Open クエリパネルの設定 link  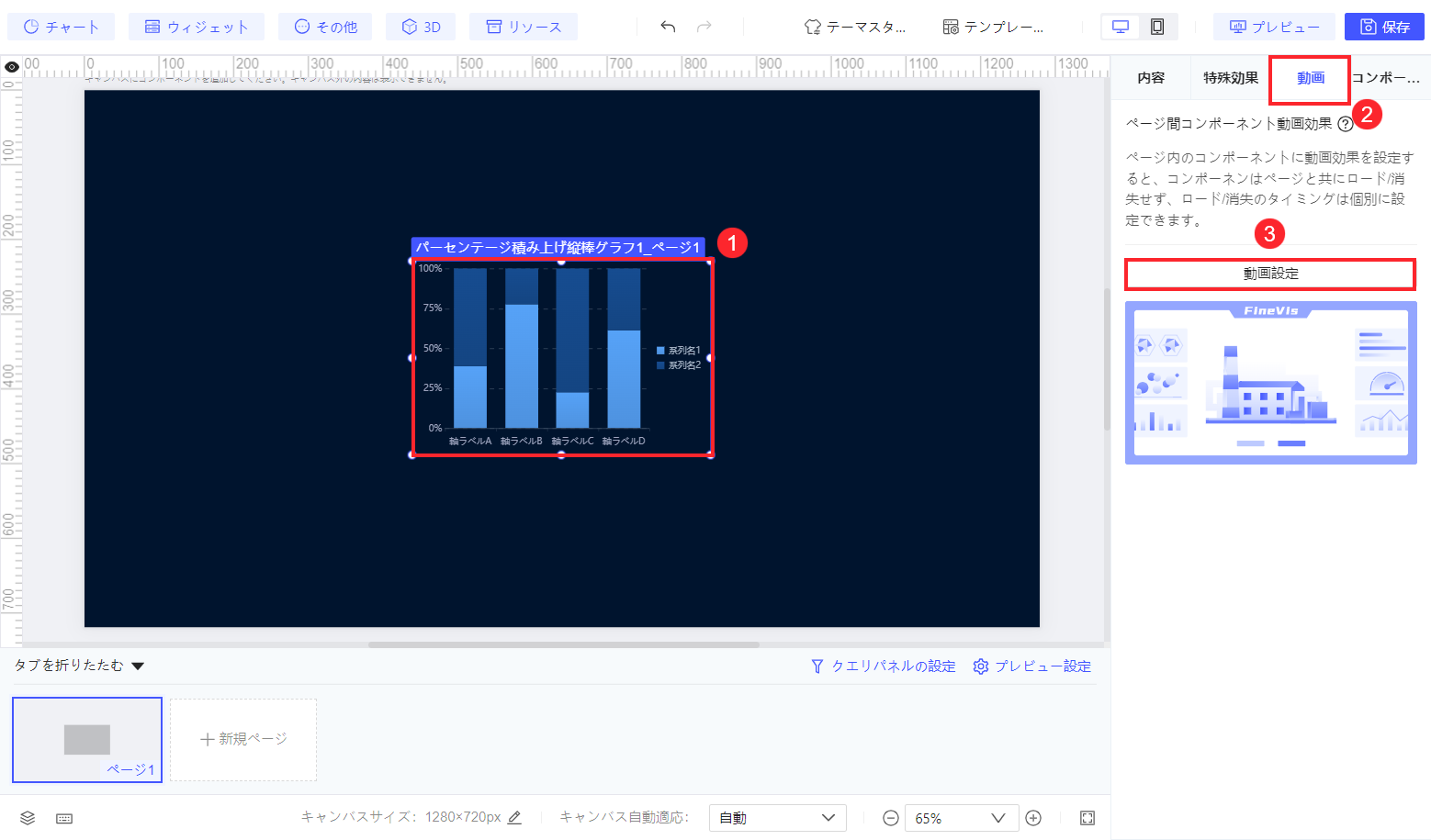click(x=884, y=666)
